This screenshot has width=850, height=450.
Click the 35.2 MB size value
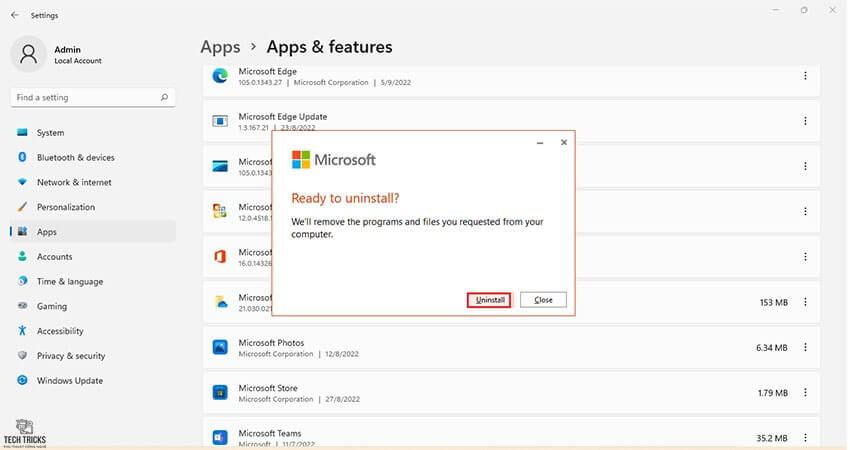(772, 438)
